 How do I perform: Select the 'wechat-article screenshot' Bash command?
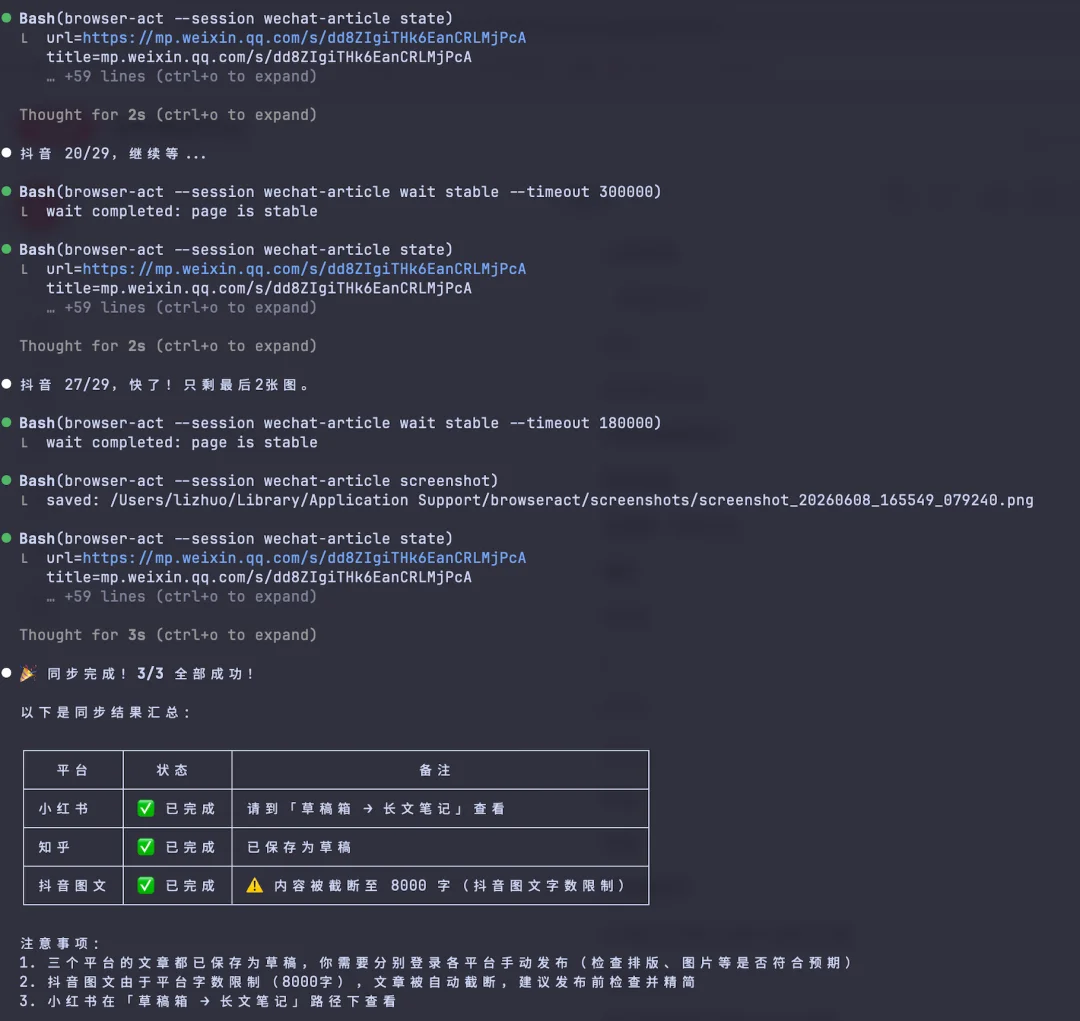[x=258, y=481]
